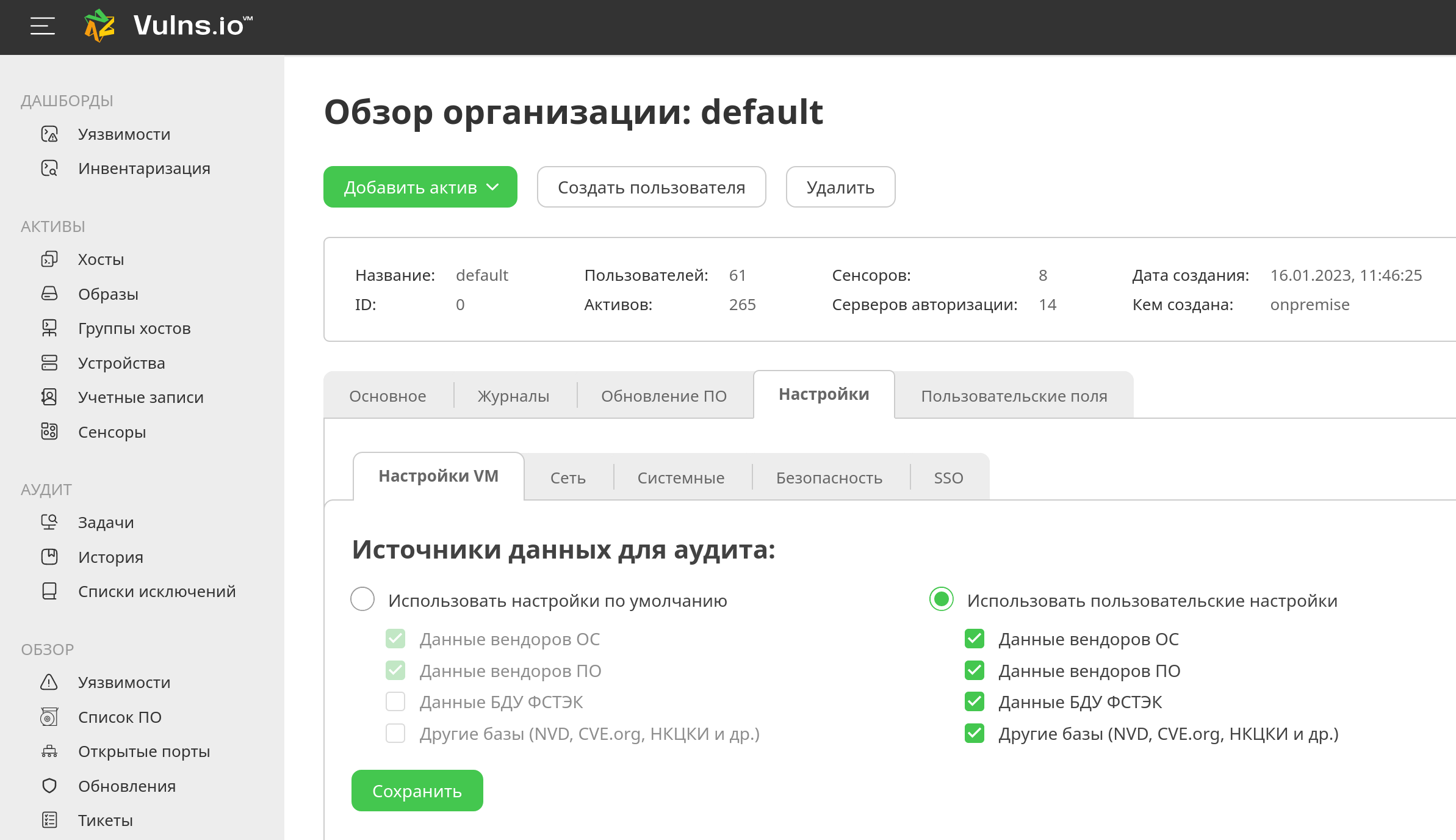Open Host Groups icon in sidebar
The image size is (1456, 840).
coord(49,328)
